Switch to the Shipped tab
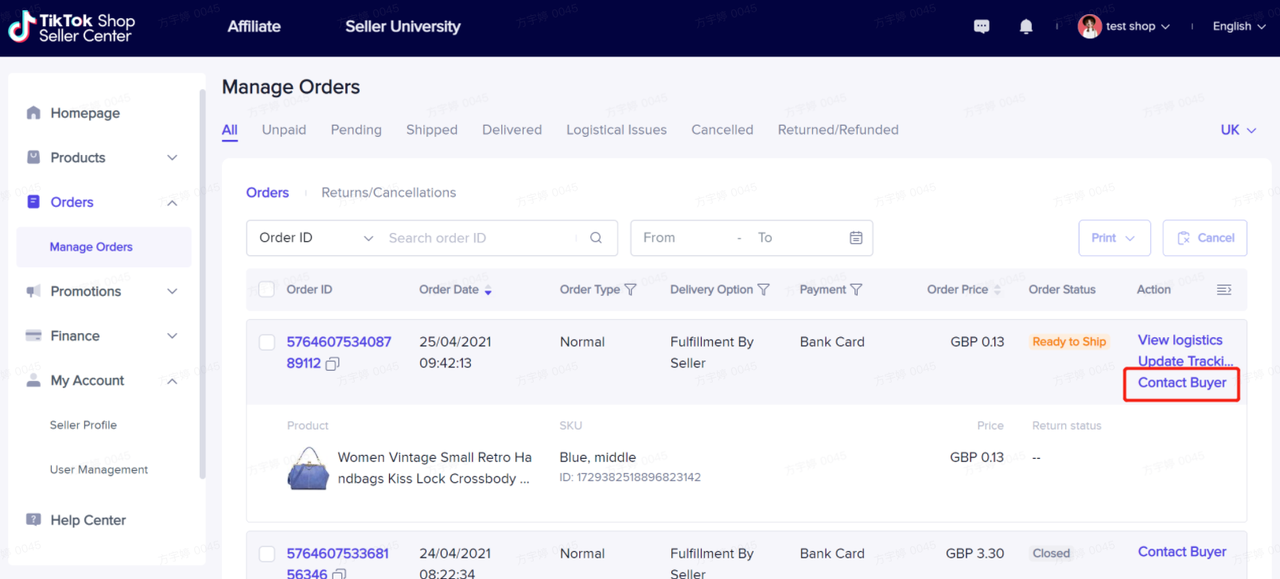 click(432, 130)
